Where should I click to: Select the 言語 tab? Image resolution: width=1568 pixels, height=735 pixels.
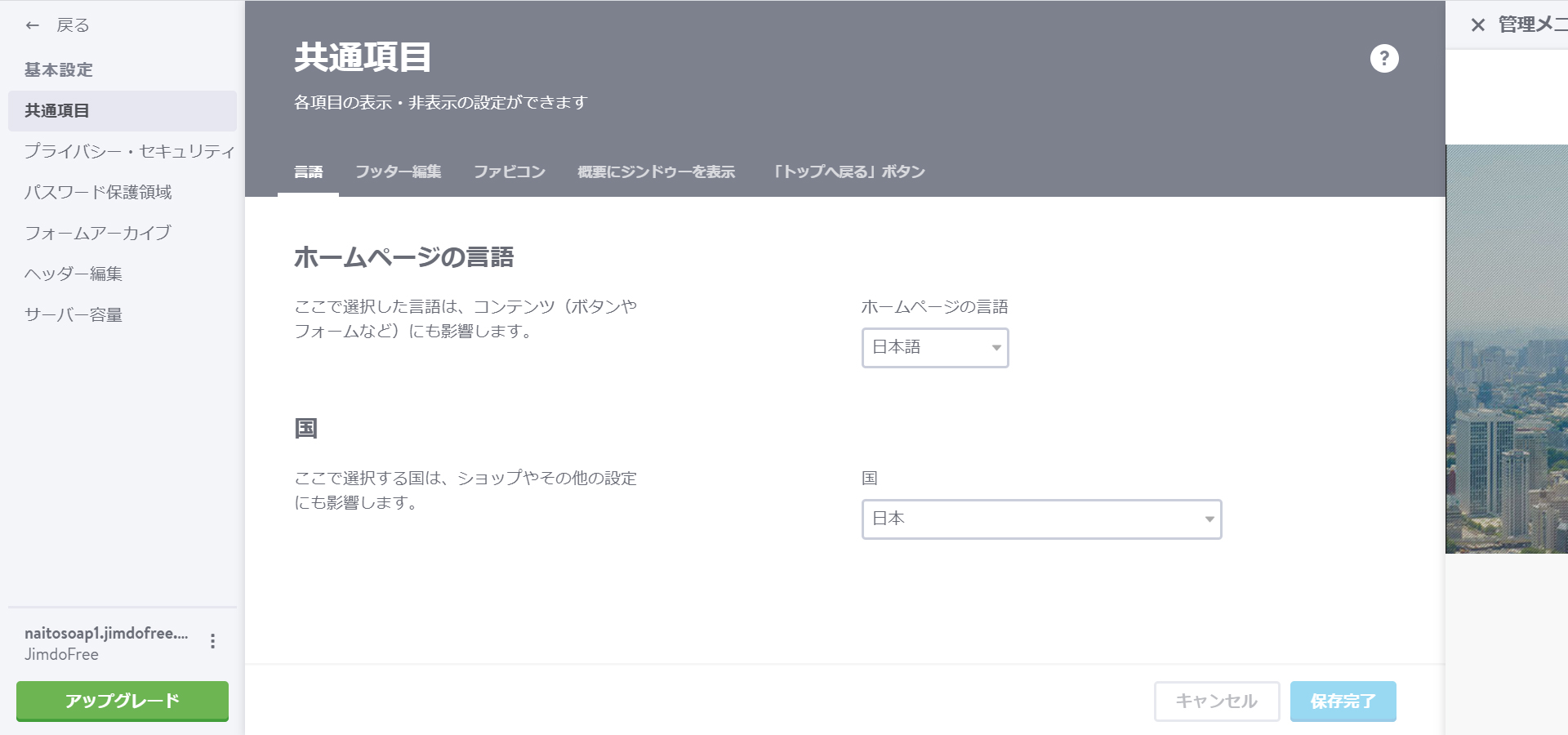click(x=308, y=171)
